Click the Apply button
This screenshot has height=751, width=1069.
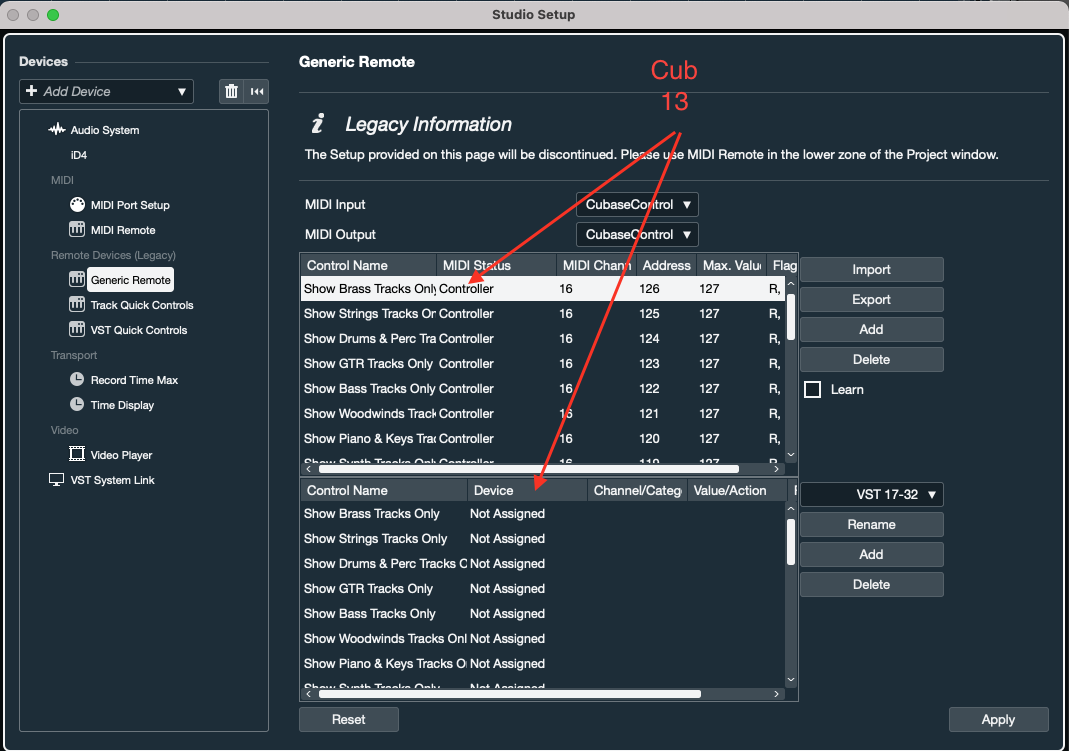998,720
